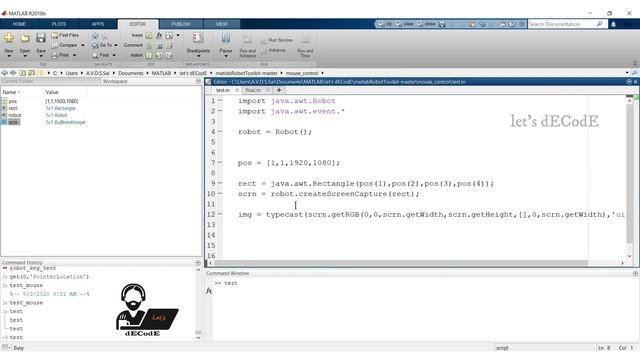Image resolution: width=640 pixels, height=360 pixels.
Task: Add a new editor tab with plus
Action: coord(279,90)
